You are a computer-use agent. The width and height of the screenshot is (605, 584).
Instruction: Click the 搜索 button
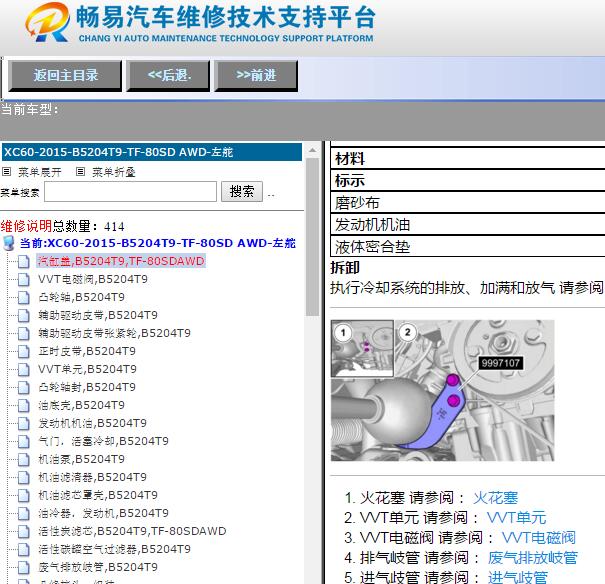[242, 191]
